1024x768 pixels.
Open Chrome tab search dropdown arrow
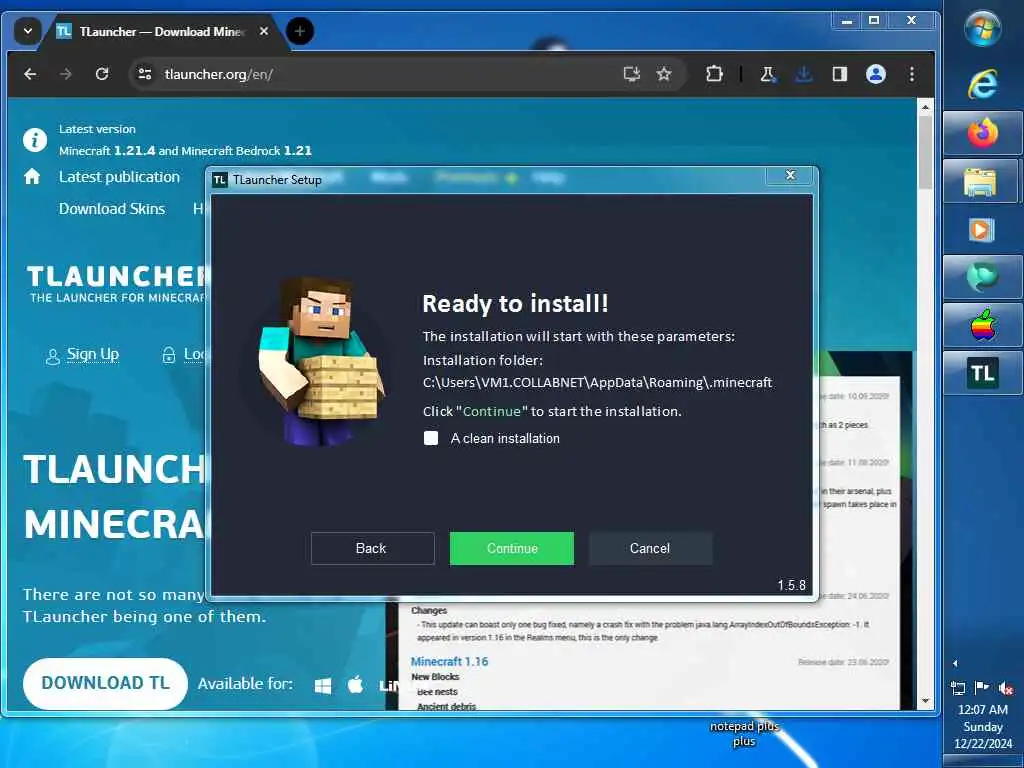(27, 31)
